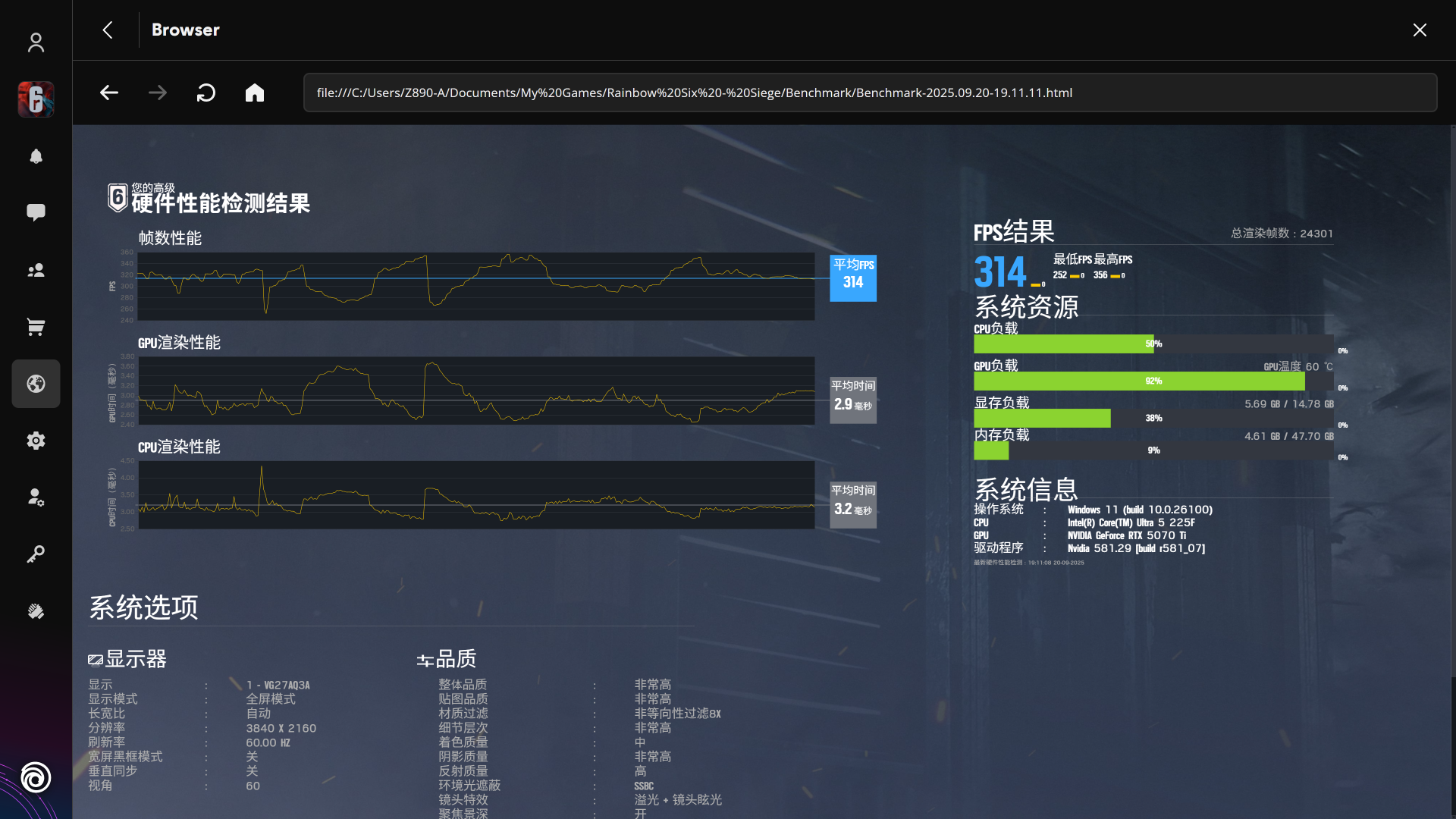Image resolution: width=1456 pixels, height=819 pixels.
Task: Open the account settings person-gear icon
Action: coord(36,497)
